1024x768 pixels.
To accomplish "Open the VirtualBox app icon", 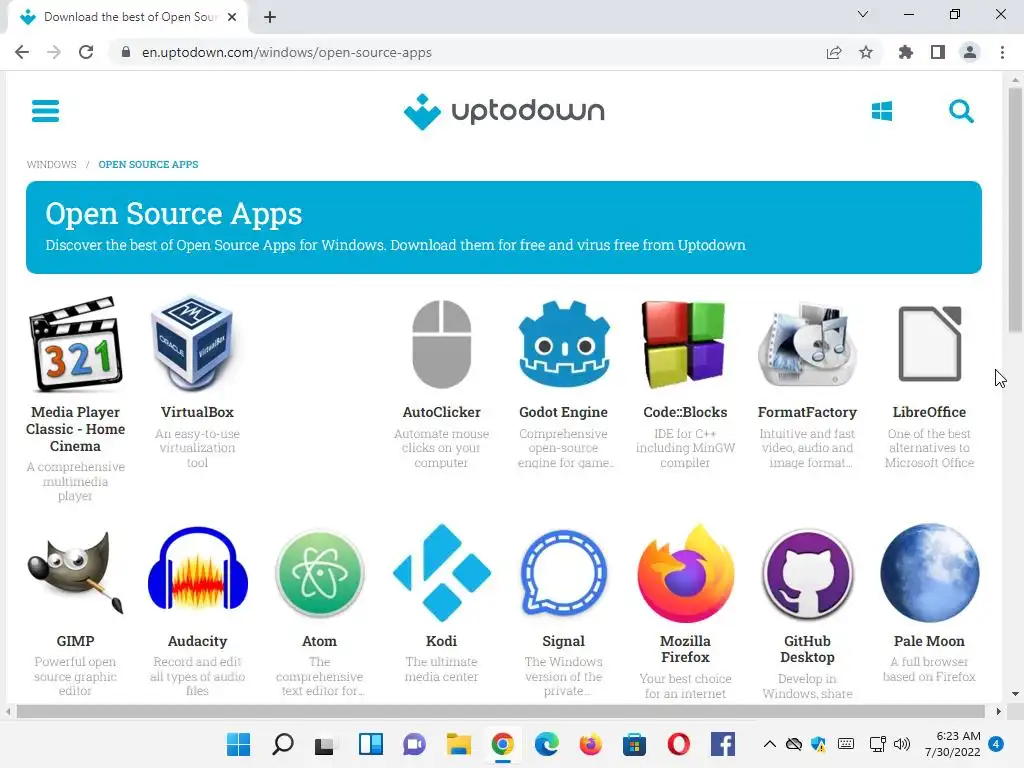I will 192,344.
